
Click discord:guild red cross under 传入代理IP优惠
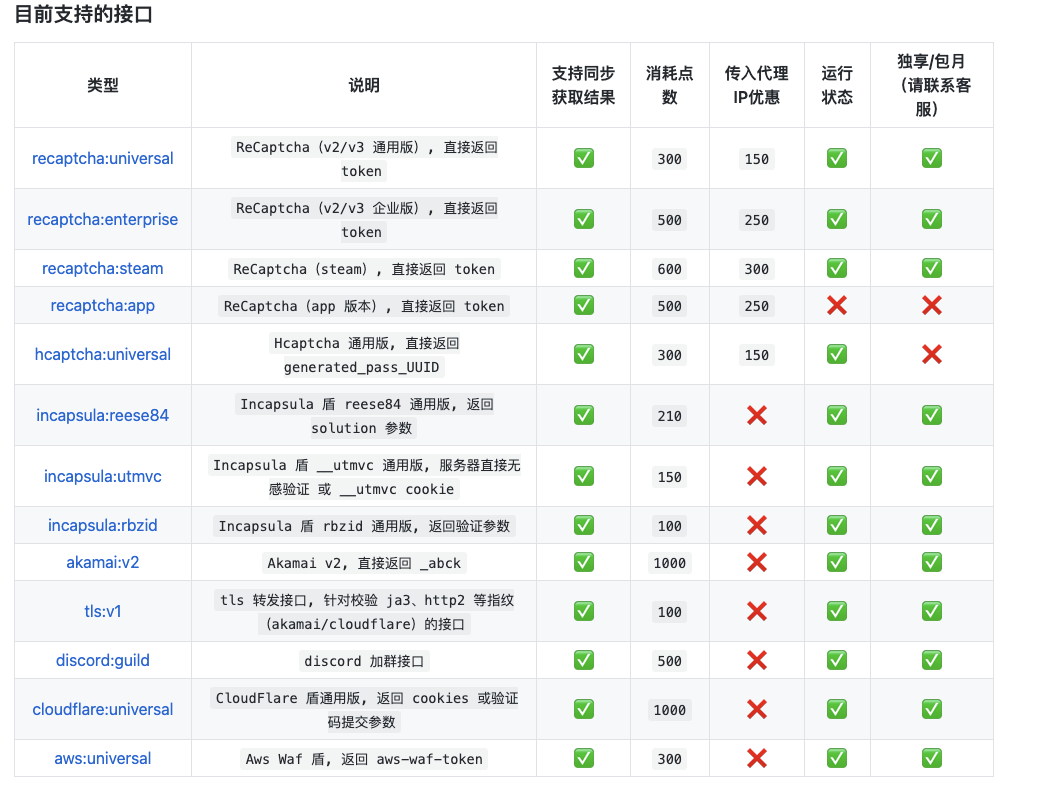point(757,660)
